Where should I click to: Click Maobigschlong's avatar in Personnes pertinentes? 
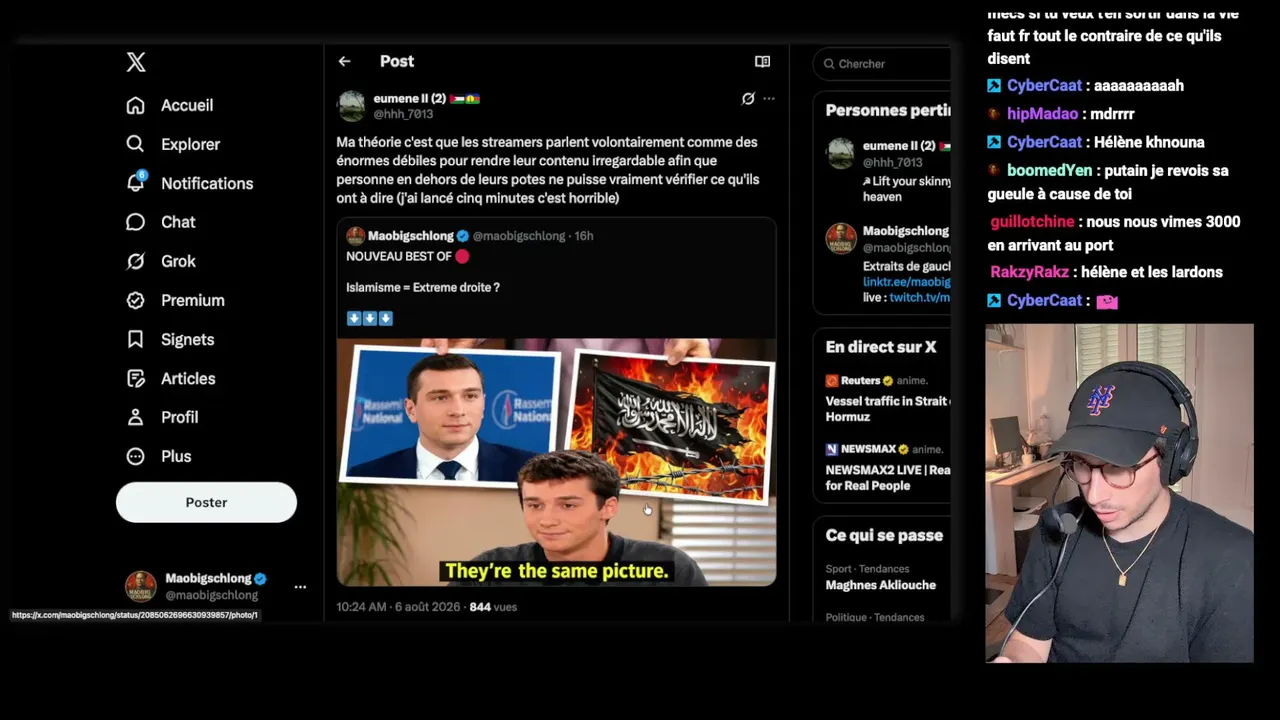click(841, 238)
